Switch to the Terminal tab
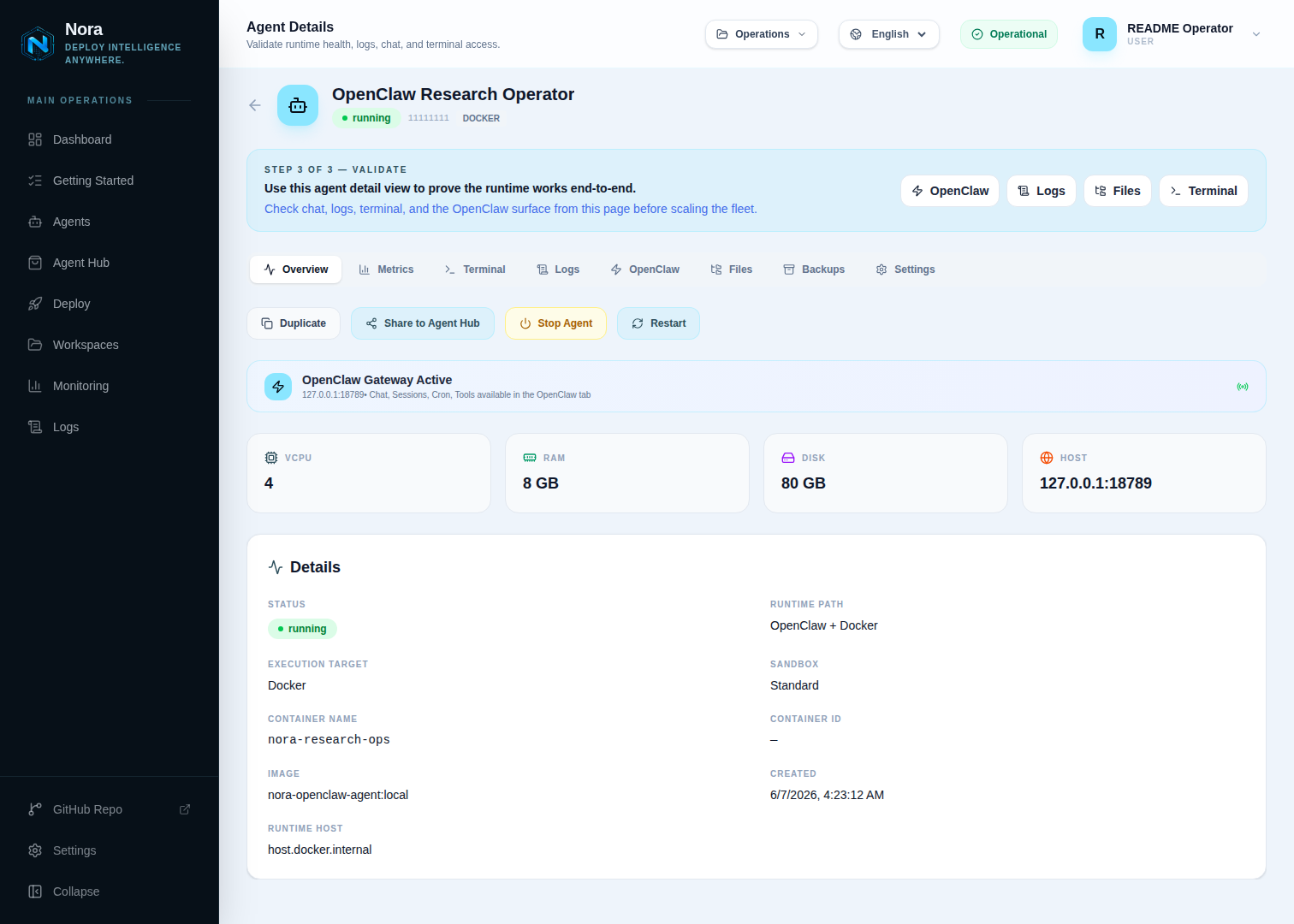 (x=475, y=269)
